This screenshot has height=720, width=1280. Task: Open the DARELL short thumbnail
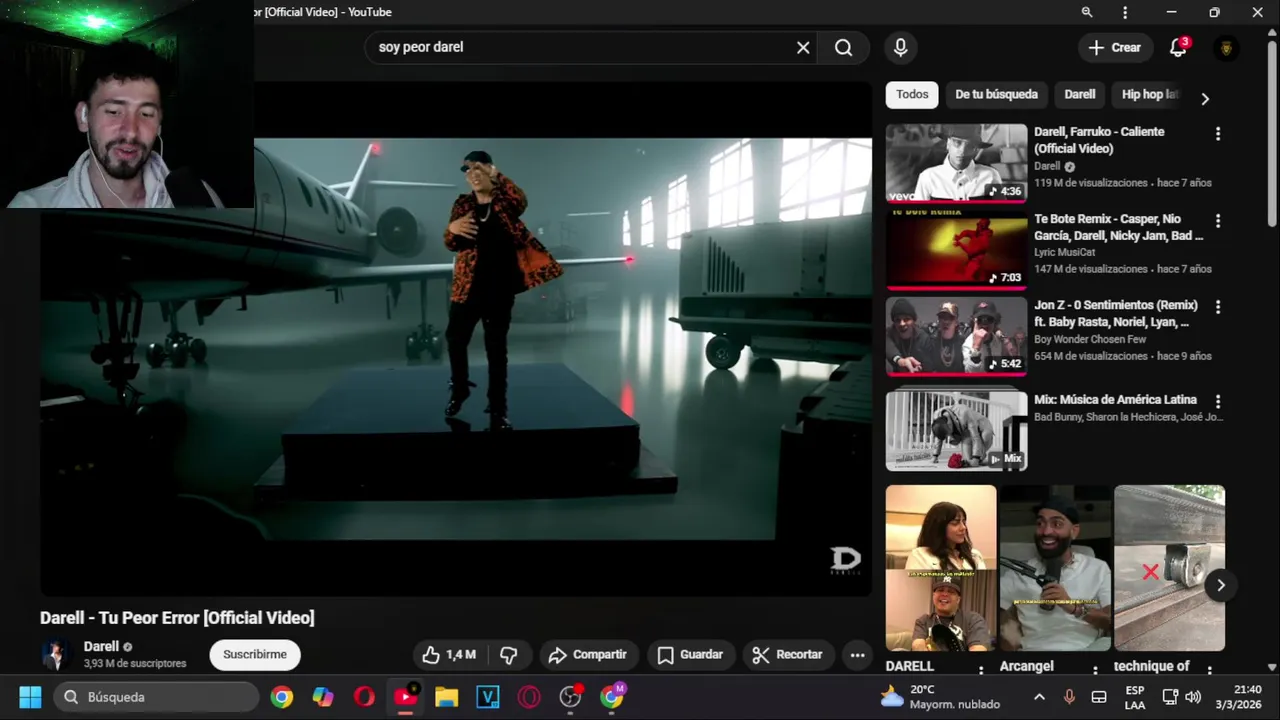941,568
